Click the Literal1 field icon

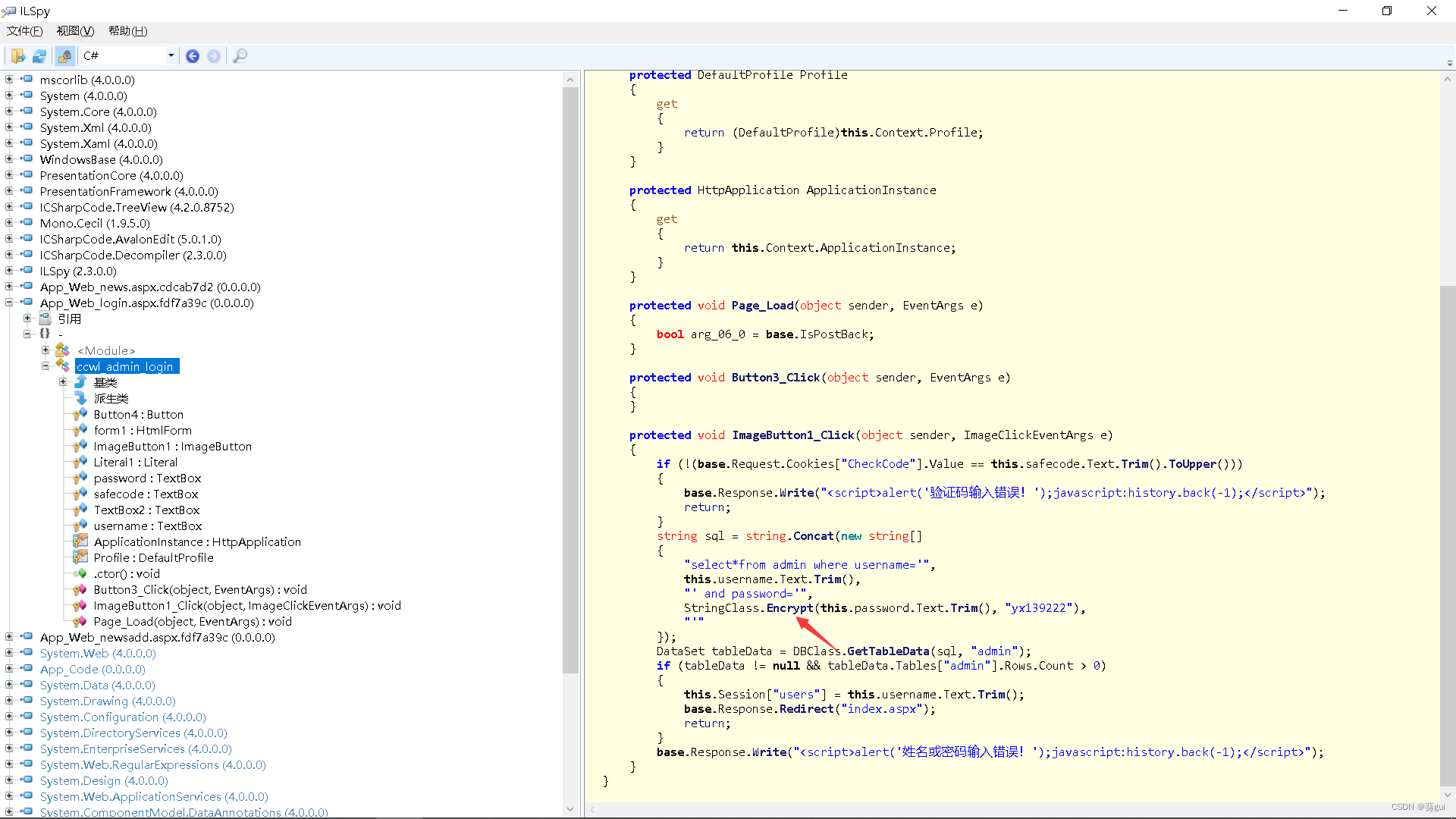(x=80, y=461)
